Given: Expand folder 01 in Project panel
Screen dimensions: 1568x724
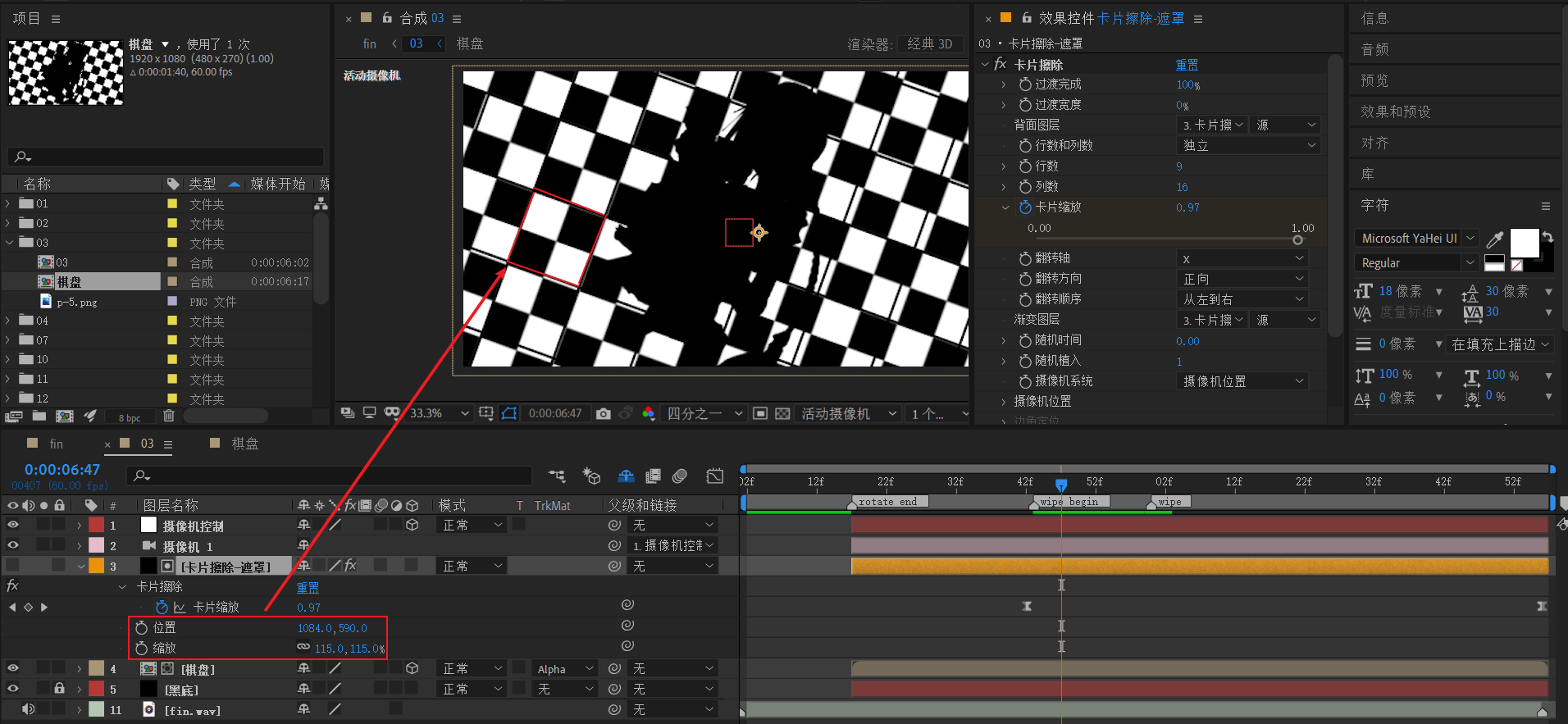Looking at the screenshot, I should 8,203.
